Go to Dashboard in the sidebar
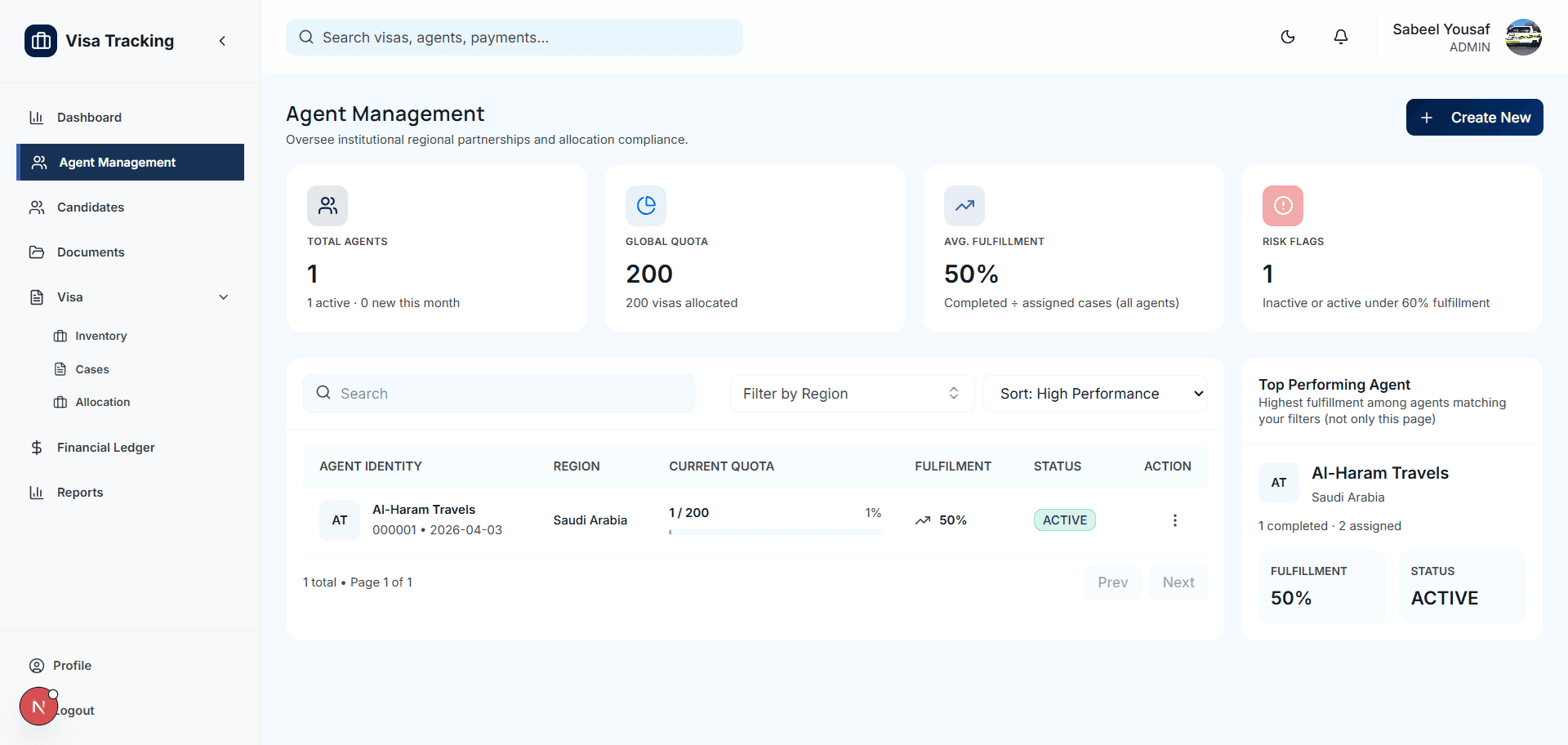 coord(131,118)
